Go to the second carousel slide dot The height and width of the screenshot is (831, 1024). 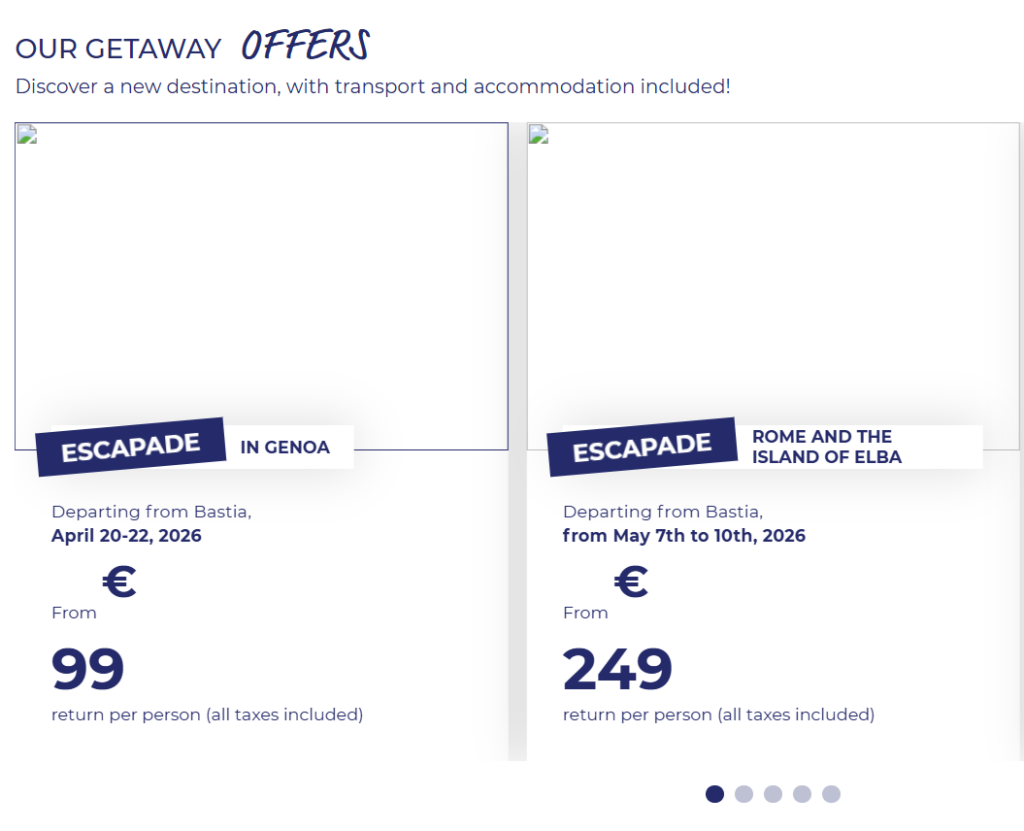click(743, 794)
